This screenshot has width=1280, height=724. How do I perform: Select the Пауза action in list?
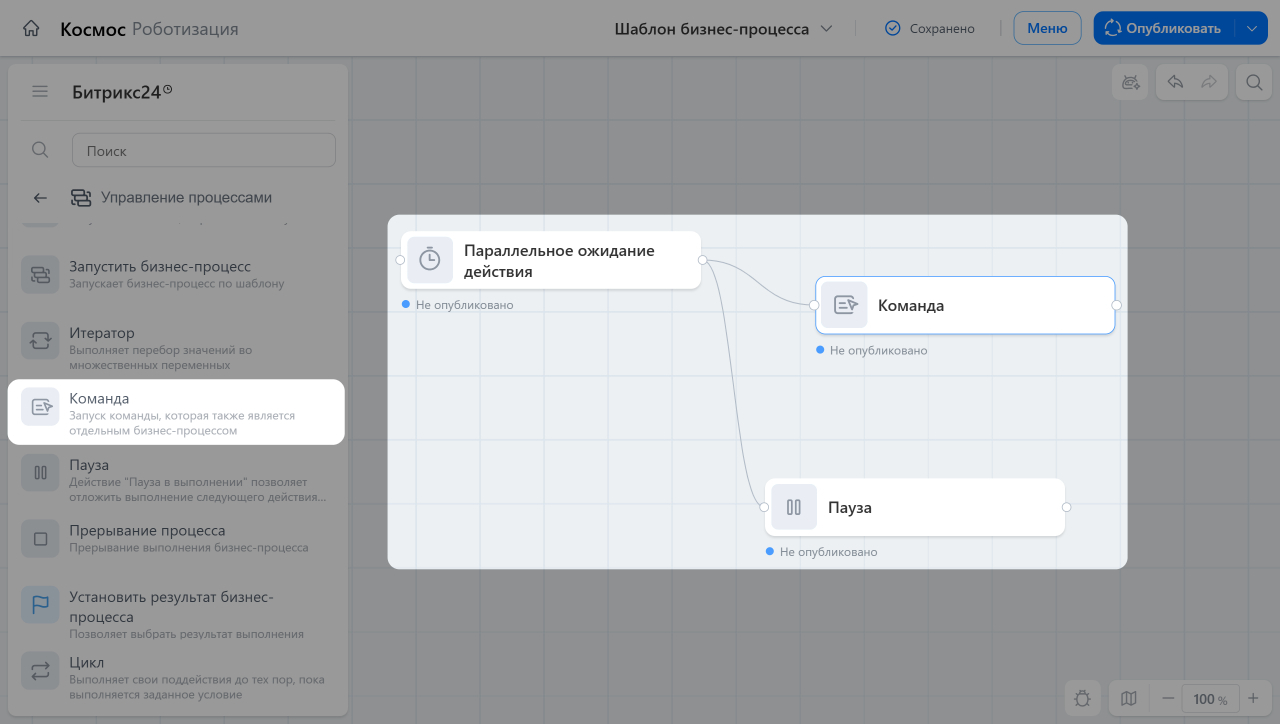point(176,478)
